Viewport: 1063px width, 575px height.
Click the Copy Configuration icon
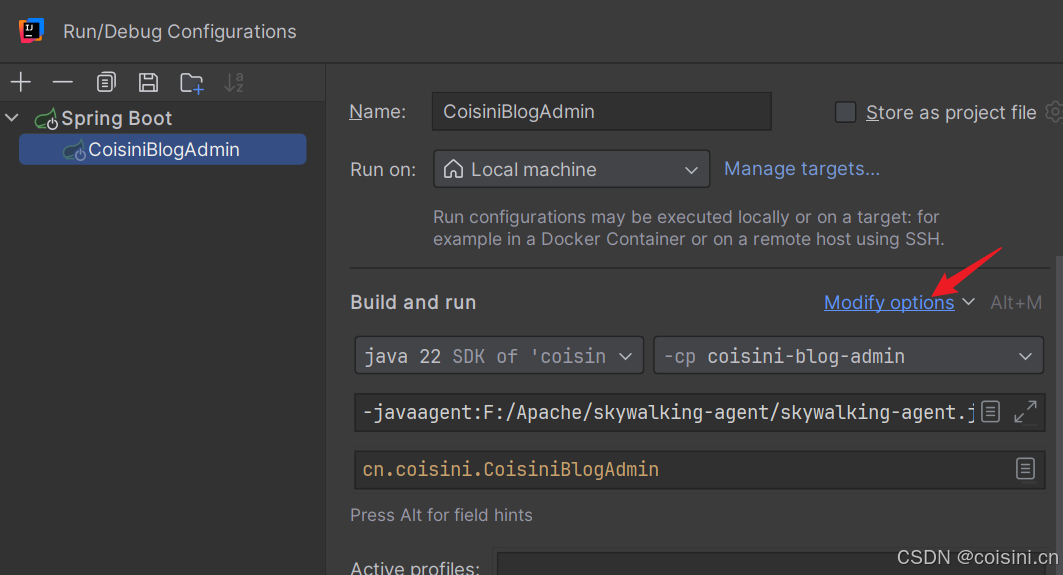(106, 82)
